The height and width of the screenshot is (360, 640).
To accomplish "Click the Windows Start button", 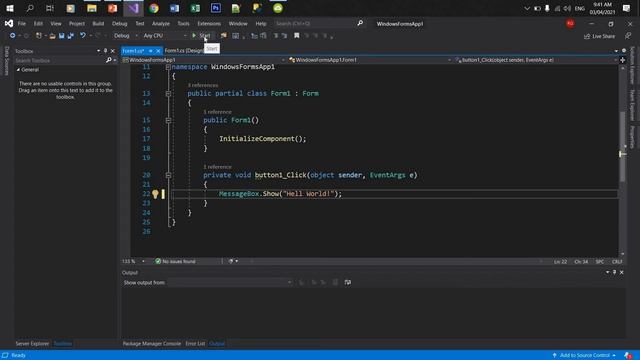I will point(10,8).
